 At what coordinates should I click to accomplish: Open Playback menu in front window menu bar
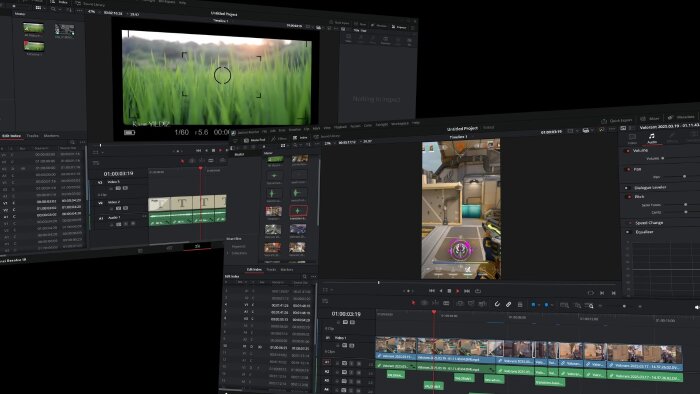[x=340, y=127]
